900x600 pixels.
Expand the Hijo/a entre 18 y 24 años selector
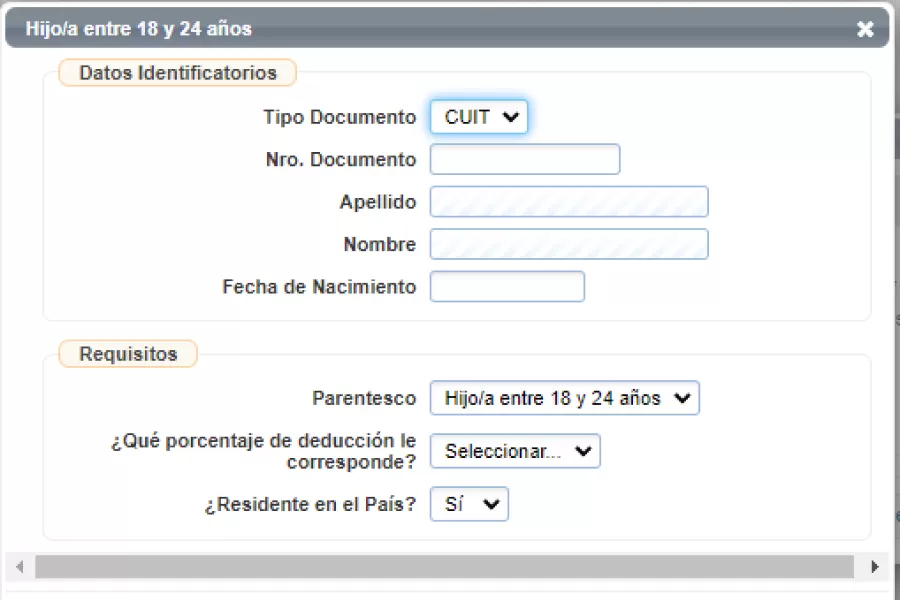click(x=565, y=397)
